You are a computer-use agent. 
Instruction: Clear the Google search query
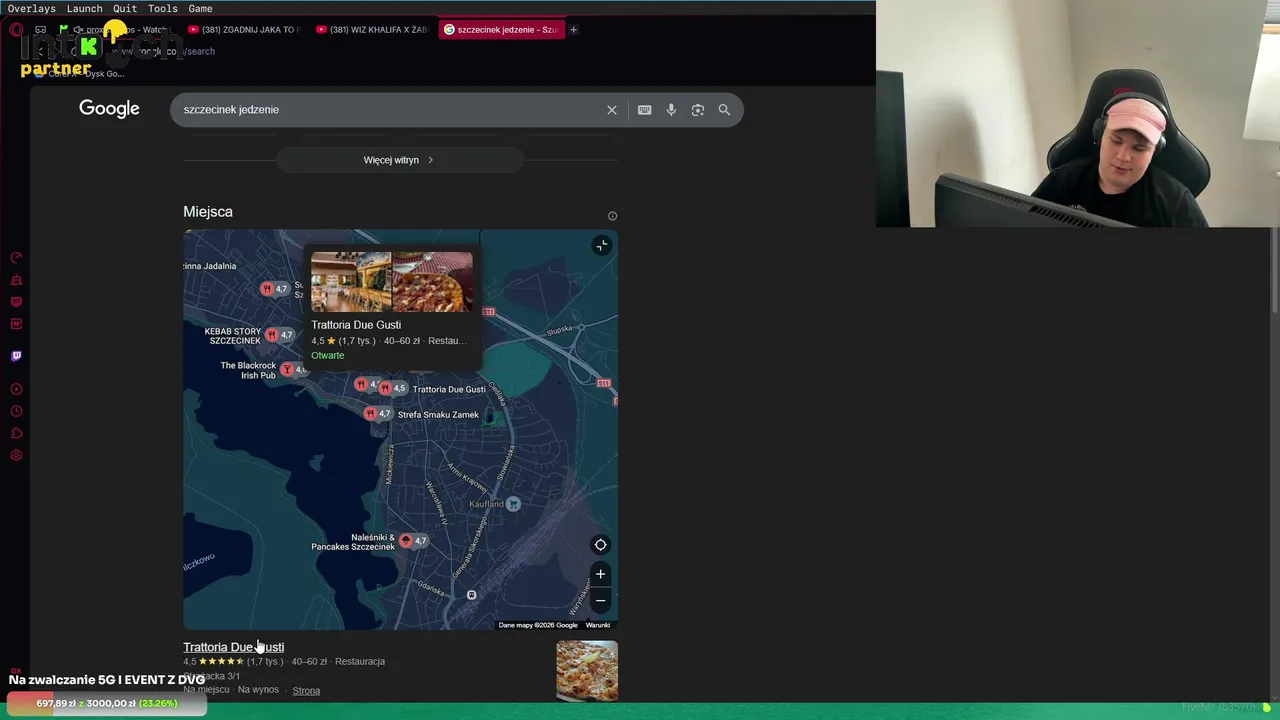(x=612, y=110)
